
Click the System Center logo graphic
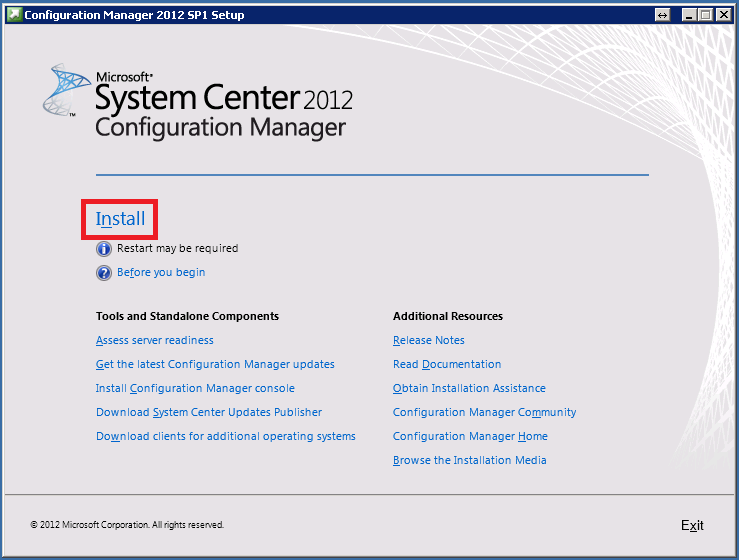pos(66,90)
